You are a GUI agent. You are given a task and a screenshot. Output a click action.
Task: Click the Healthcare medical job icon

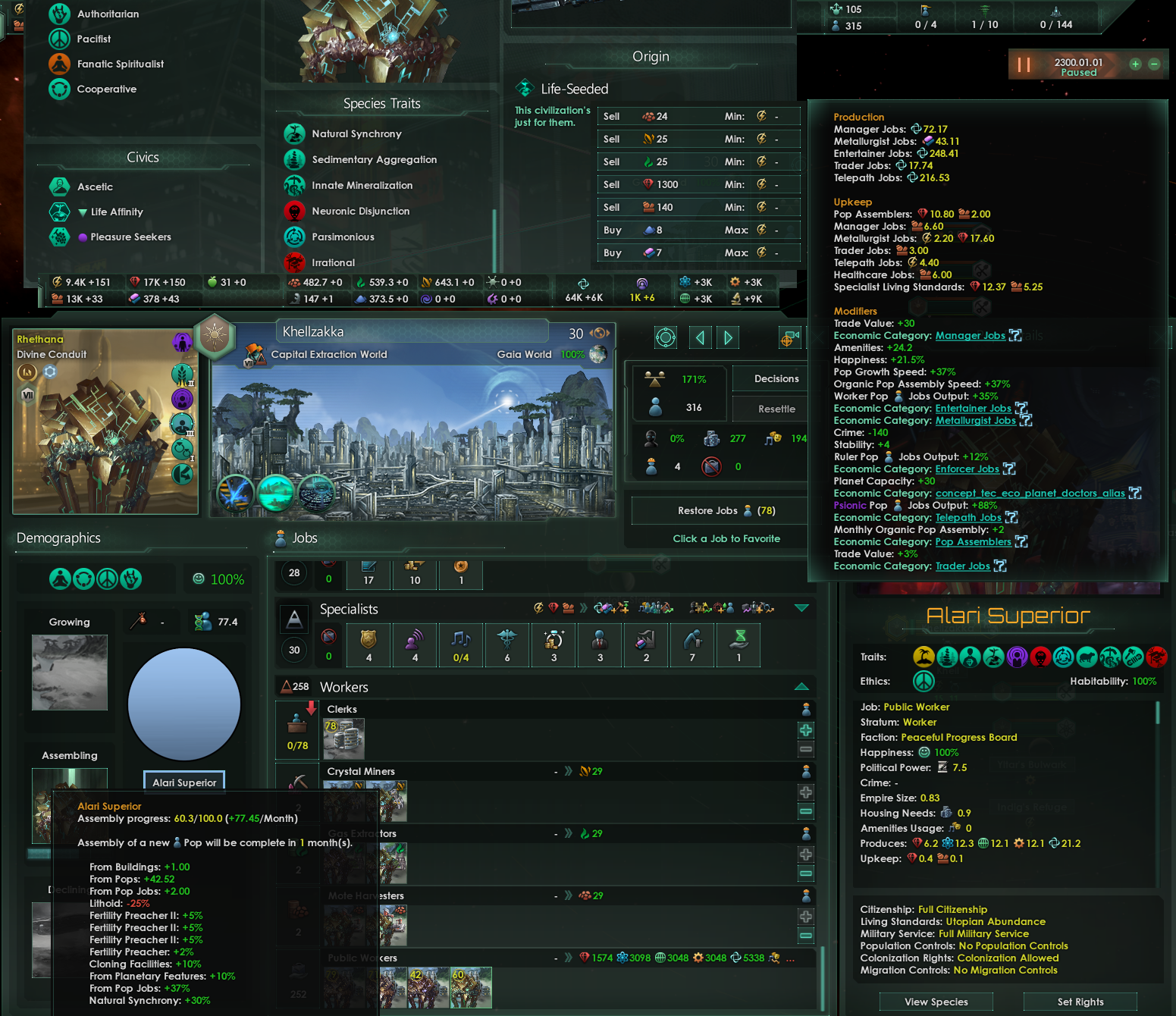pos(507,644)
